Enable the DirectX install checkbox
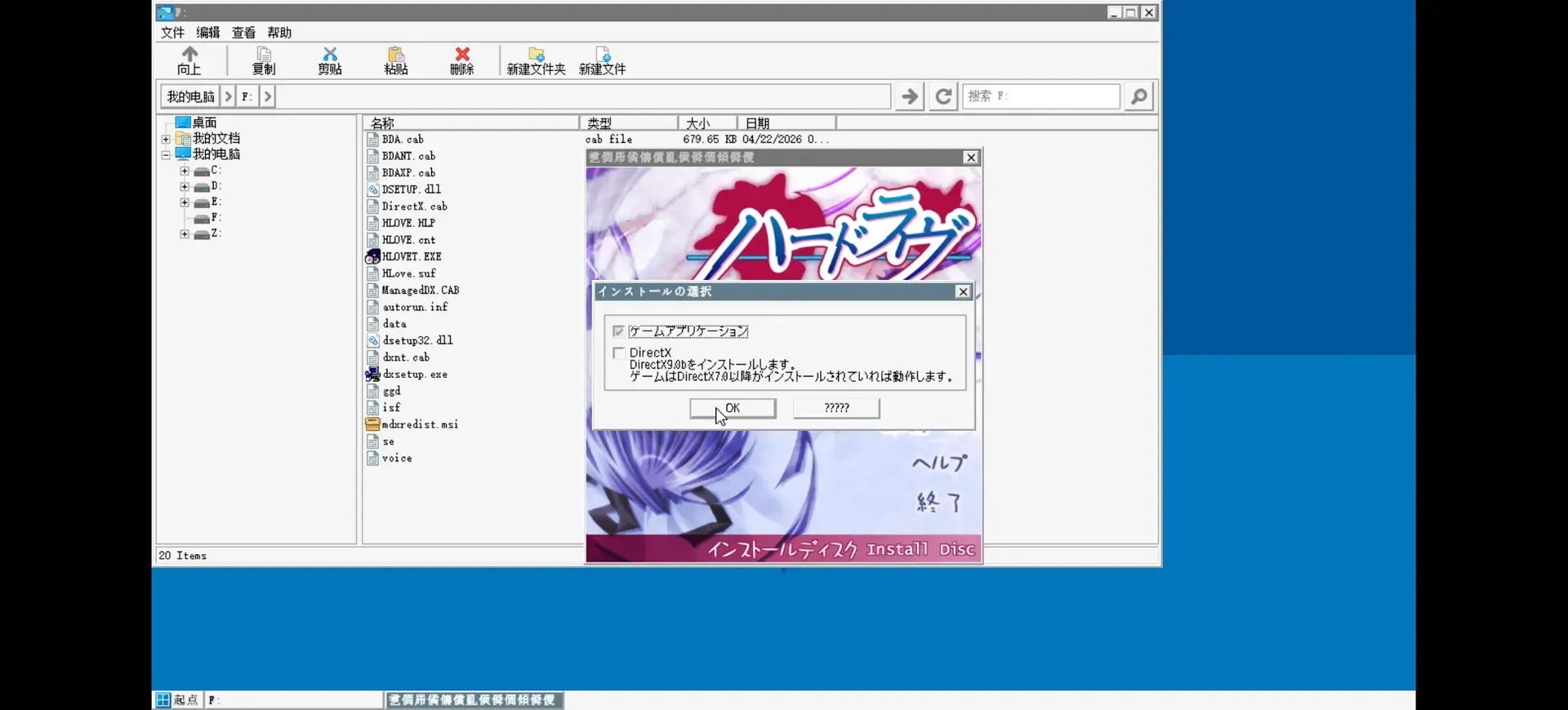This screenshot has width=1568, height=710. [x=618, y=353]
